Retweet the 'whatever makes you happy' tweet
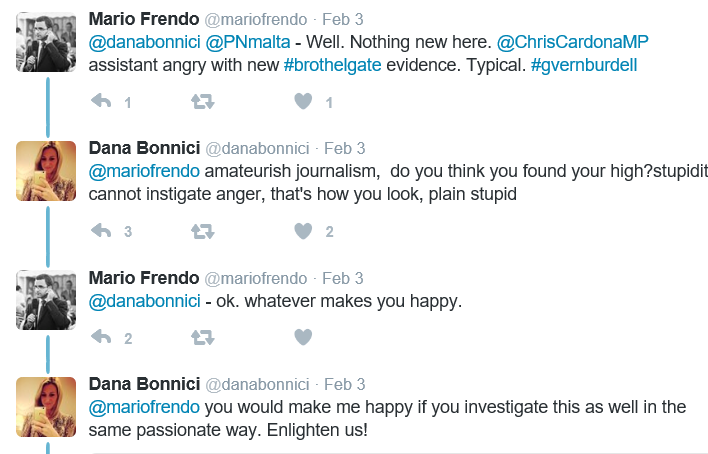The image size is (708, 454). pos(203,337)
